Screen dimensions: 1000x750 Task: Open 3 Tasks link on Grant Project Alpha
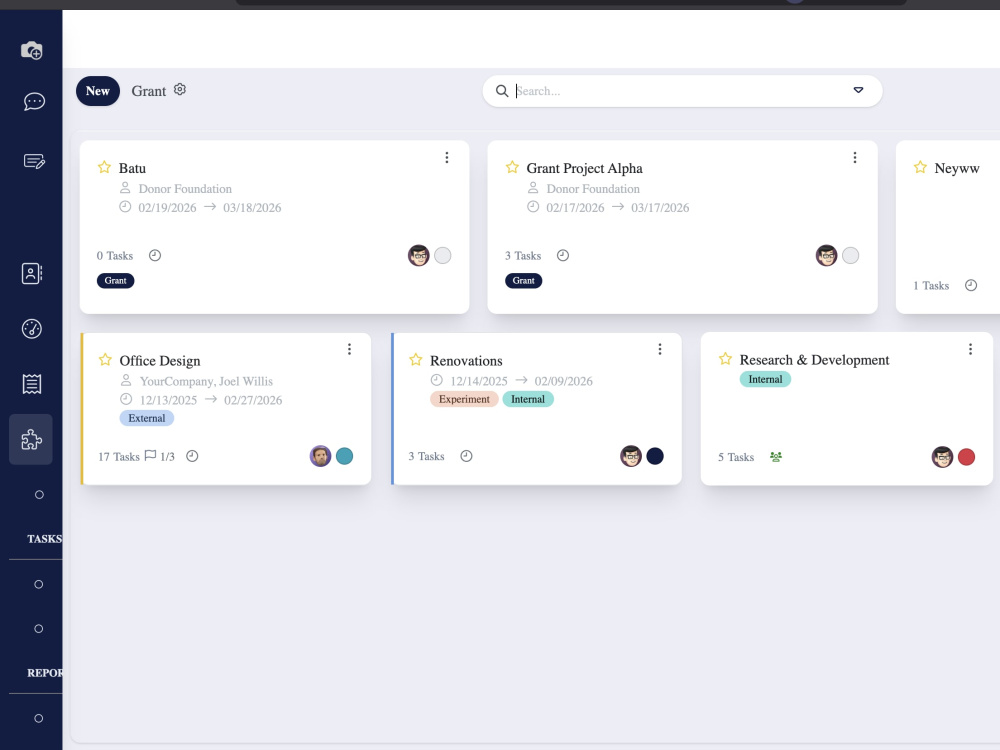coord(523,256)
